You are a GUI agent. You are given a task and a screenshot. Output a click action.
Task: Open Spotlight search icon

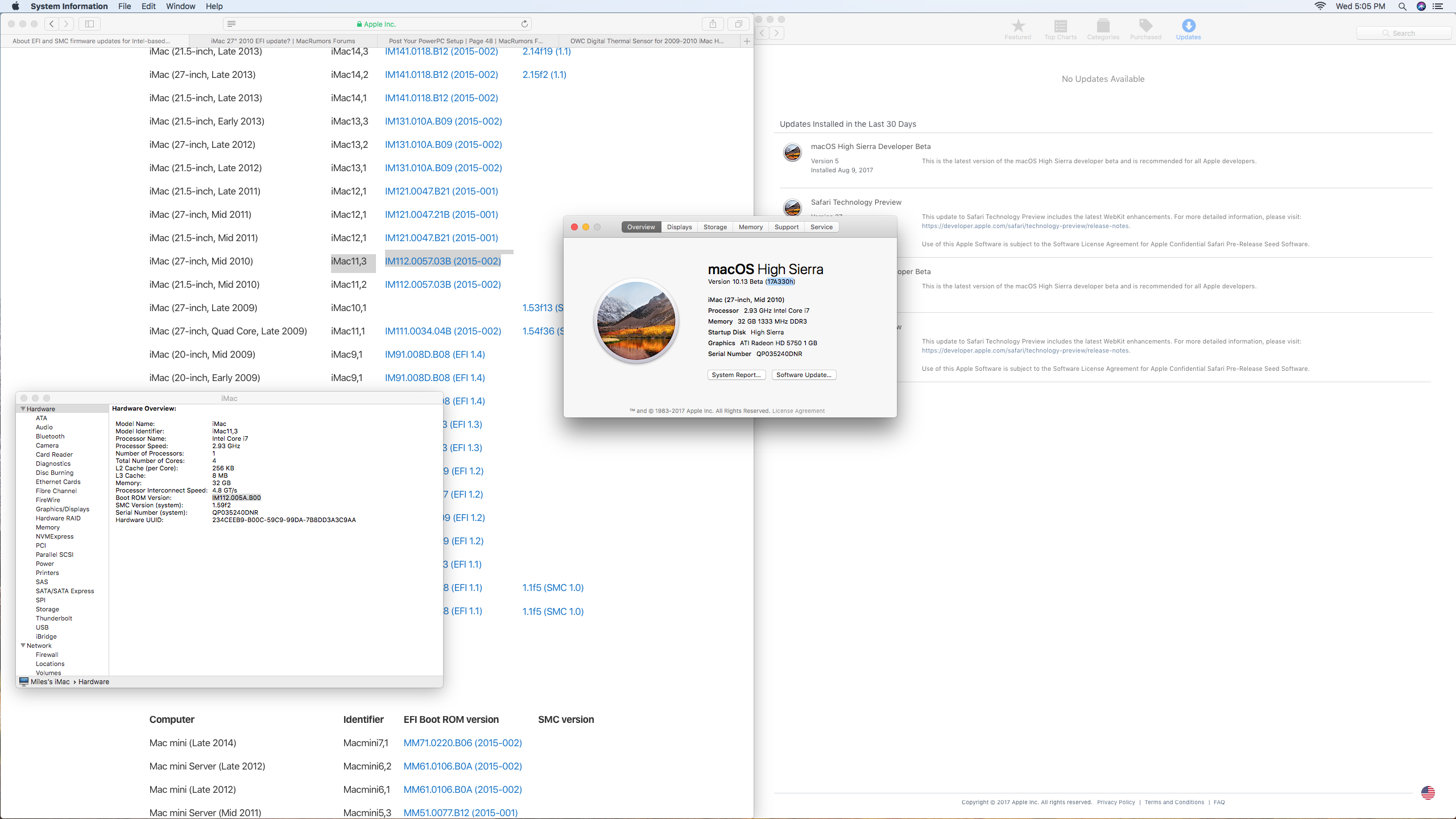point(1402,6)
